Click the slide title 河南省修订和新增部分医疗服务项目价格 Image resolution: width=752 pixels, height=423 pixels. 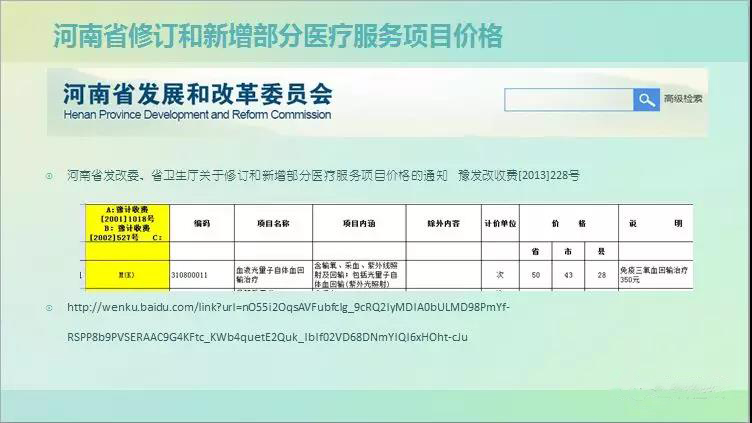coord(277,38)
